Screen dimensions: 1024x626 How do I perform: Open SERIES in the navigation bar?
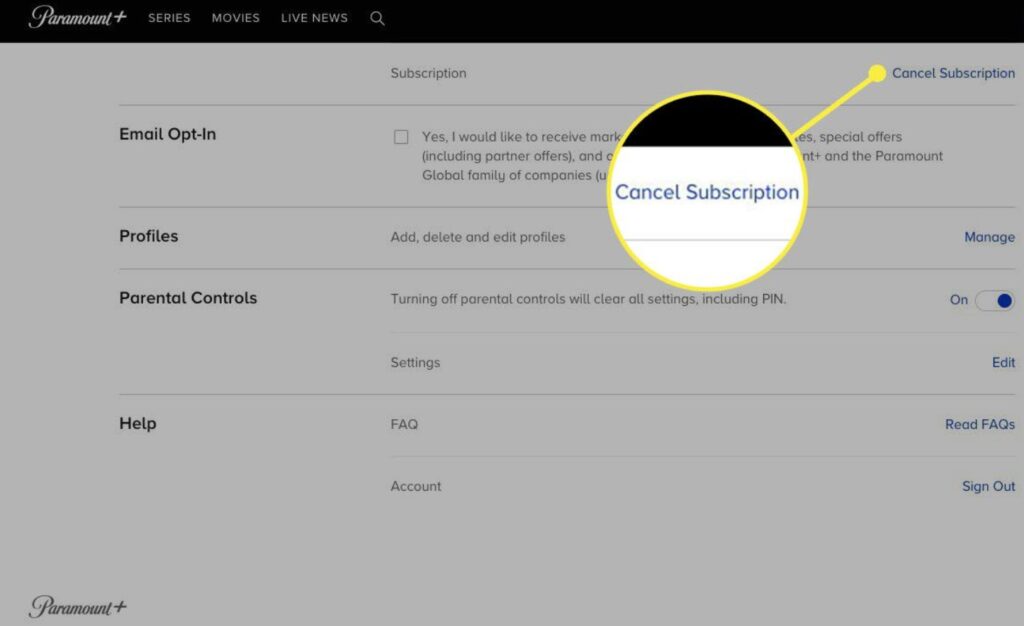pyautogui.click(x=168, y=18)
